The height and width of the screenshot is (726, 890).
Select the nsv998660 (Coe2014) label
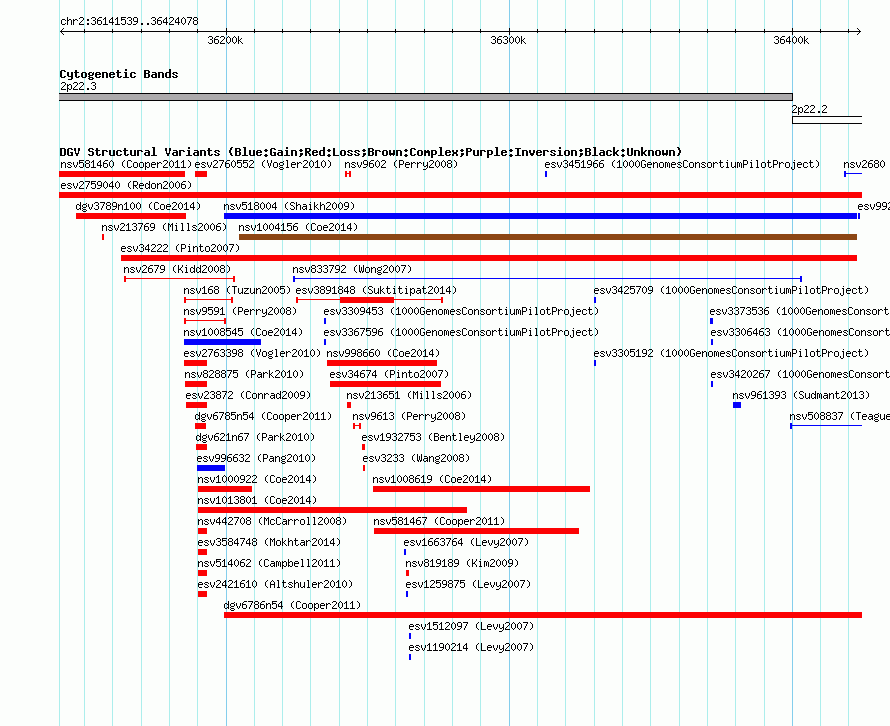(383, 354)
